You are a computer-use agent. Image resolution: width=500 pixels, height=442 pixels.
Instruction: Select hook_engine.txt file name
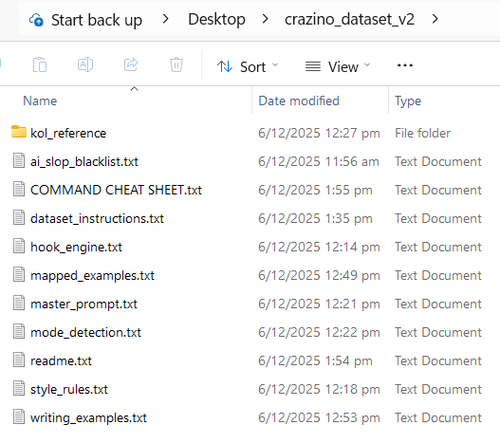[x=76, y=247]
